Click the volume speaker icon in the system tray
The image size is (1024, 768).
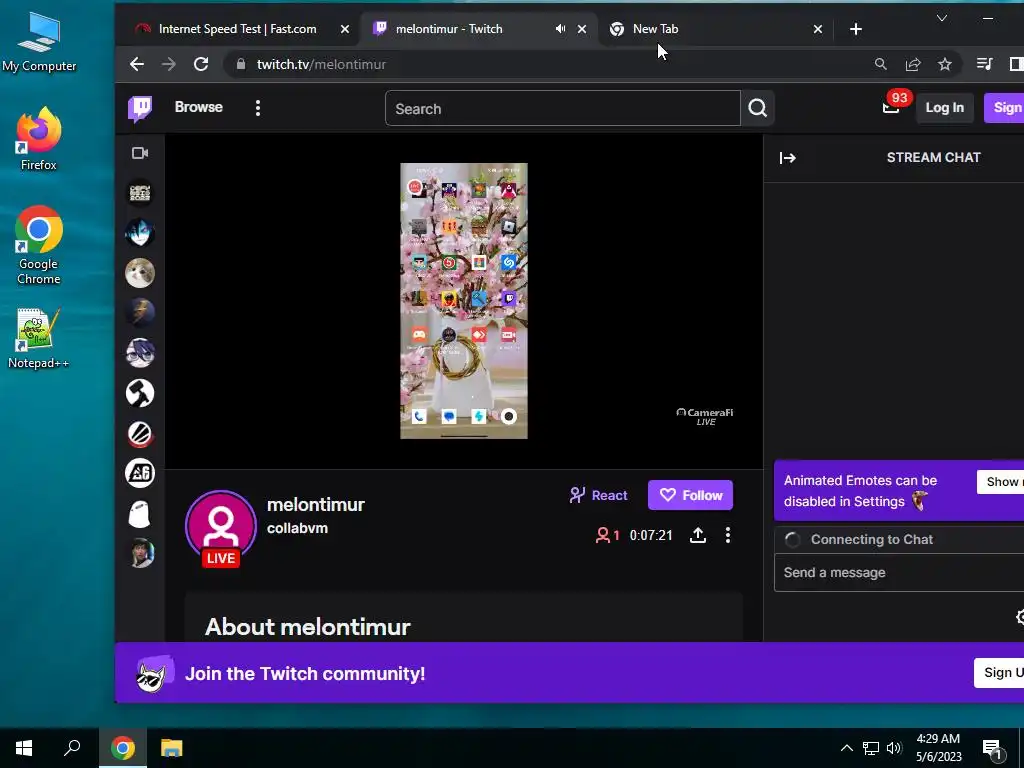pyautogui.click(x=894, y=748)
